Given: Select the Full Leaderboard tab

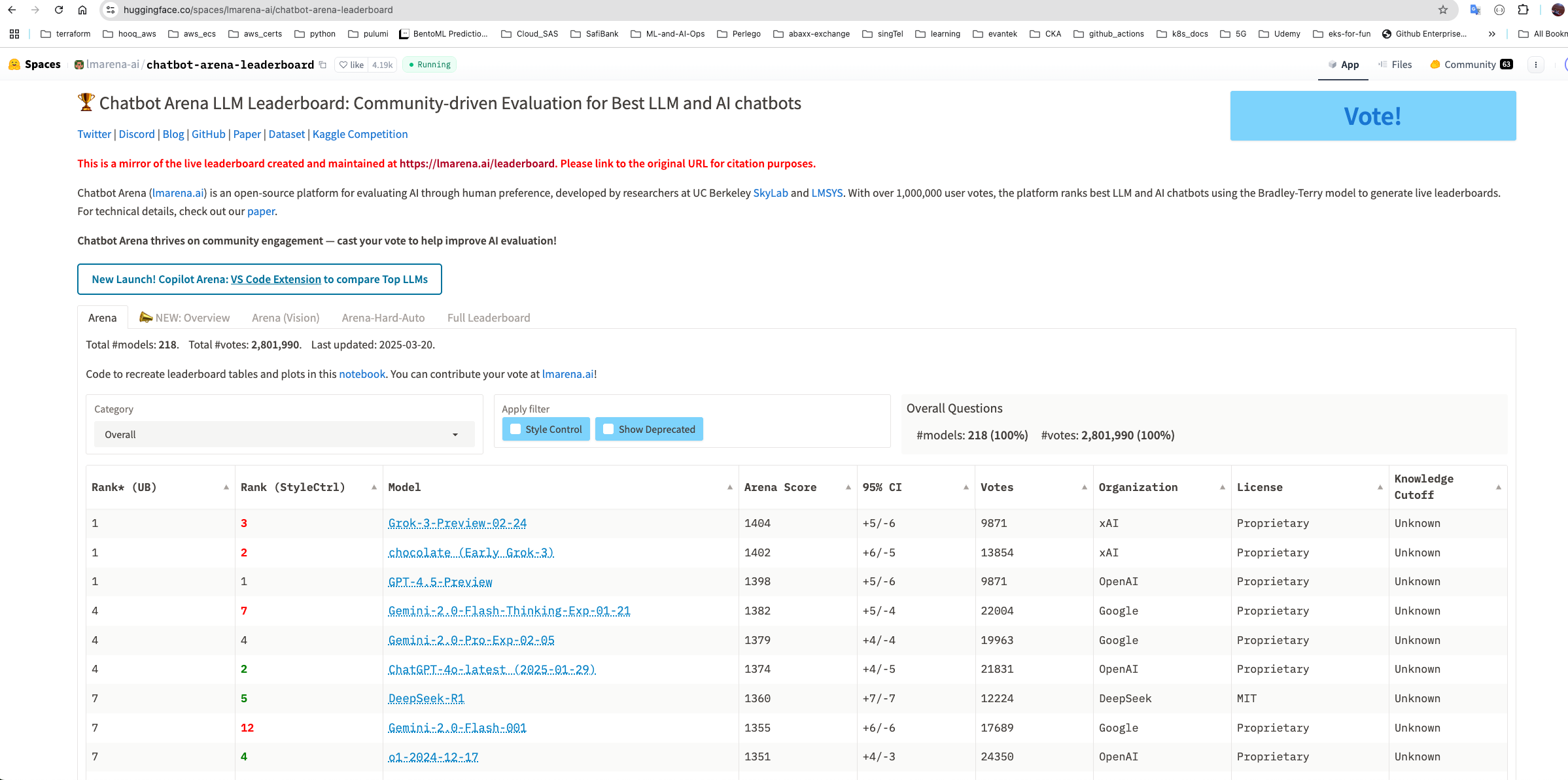Looking at the screenshot, I should [489, 318].
